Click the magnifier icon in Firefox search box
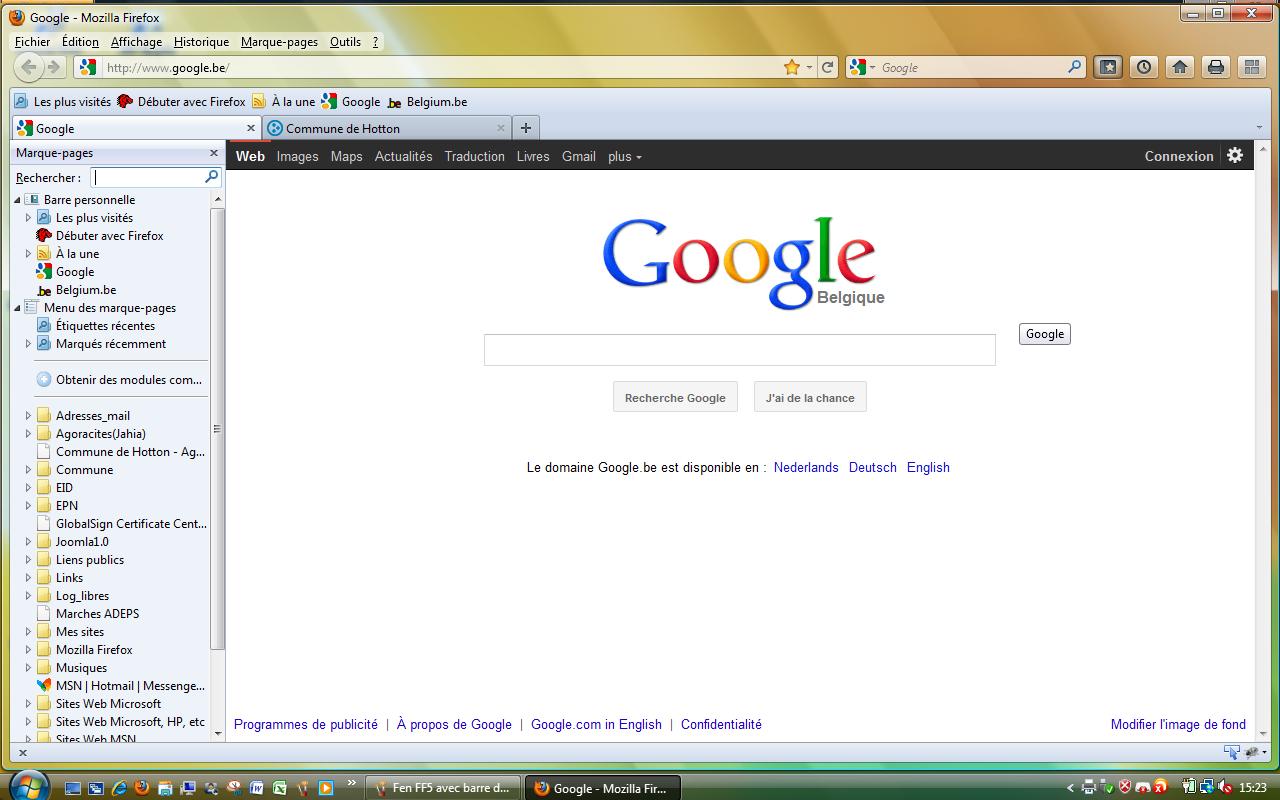1280x800 pixels. (1074, 67)
